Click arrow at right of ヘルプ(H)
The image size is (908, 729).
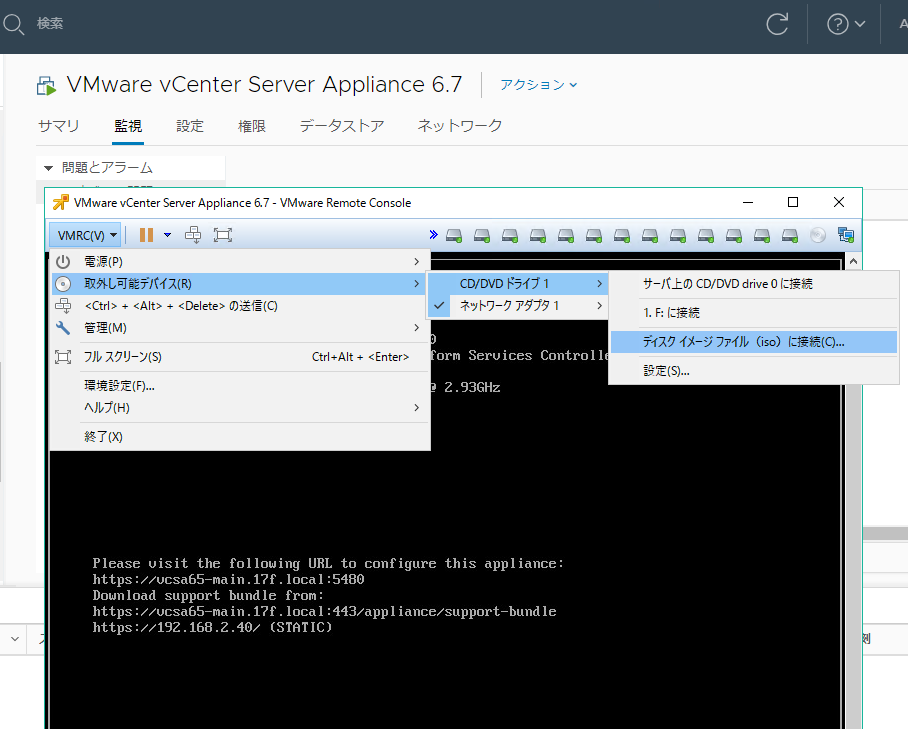click(x=416, y=408)
